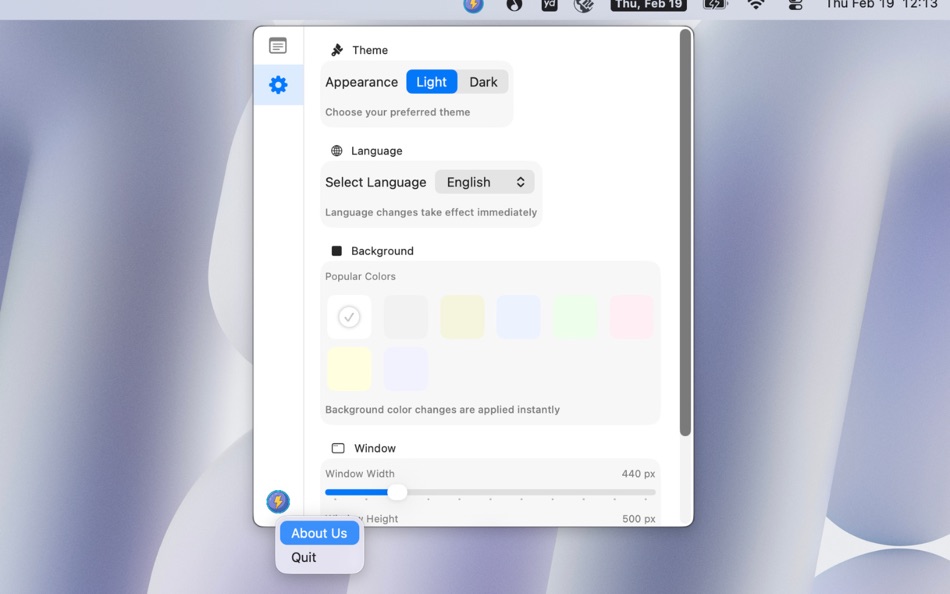
Task: Open the notes panel in the sidebar
Action: click(x=278, y=45)
